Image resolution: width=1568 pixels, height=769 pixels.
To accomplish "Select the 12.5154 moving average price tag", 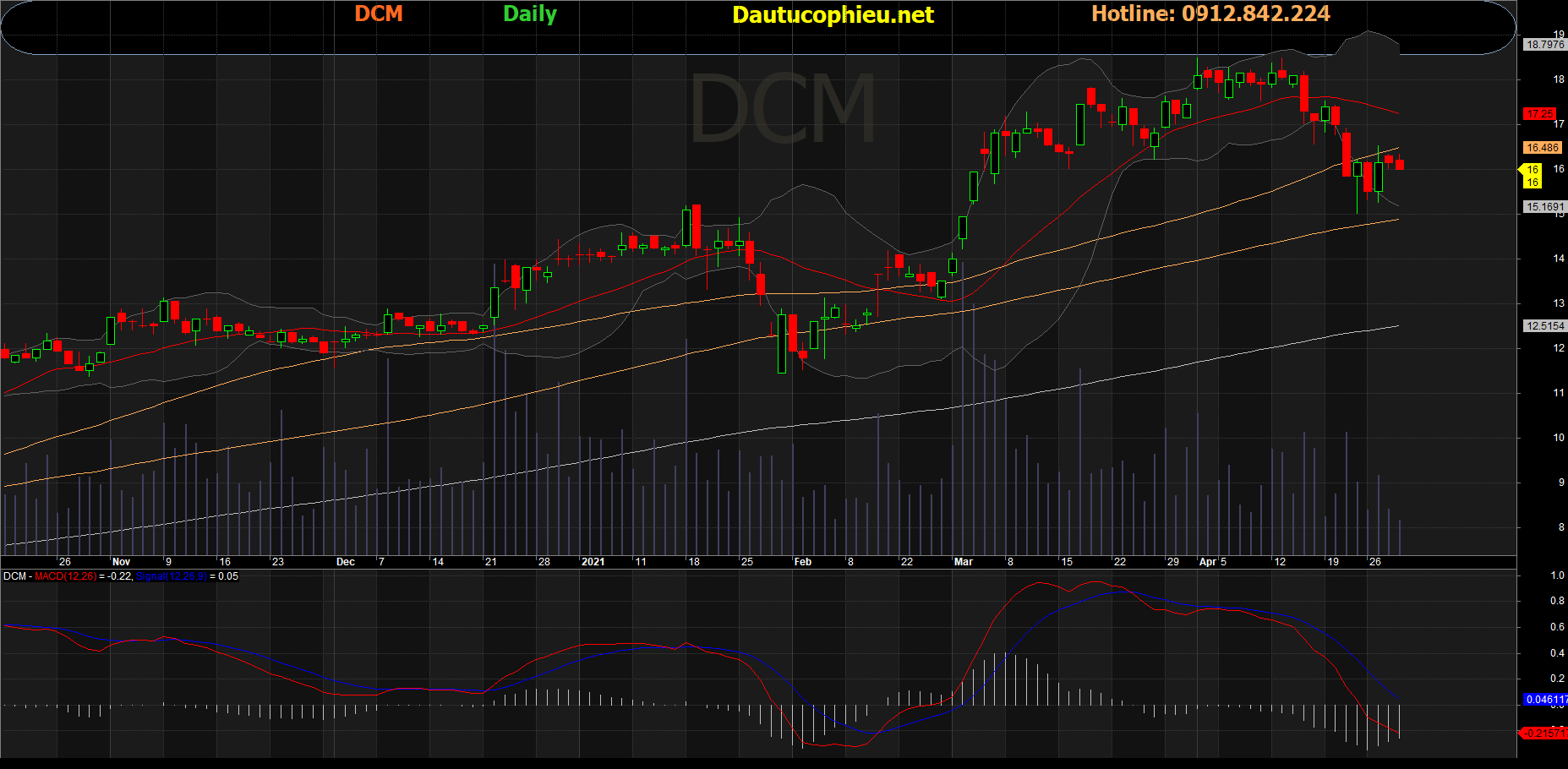I will click(x=1545, y=325).
